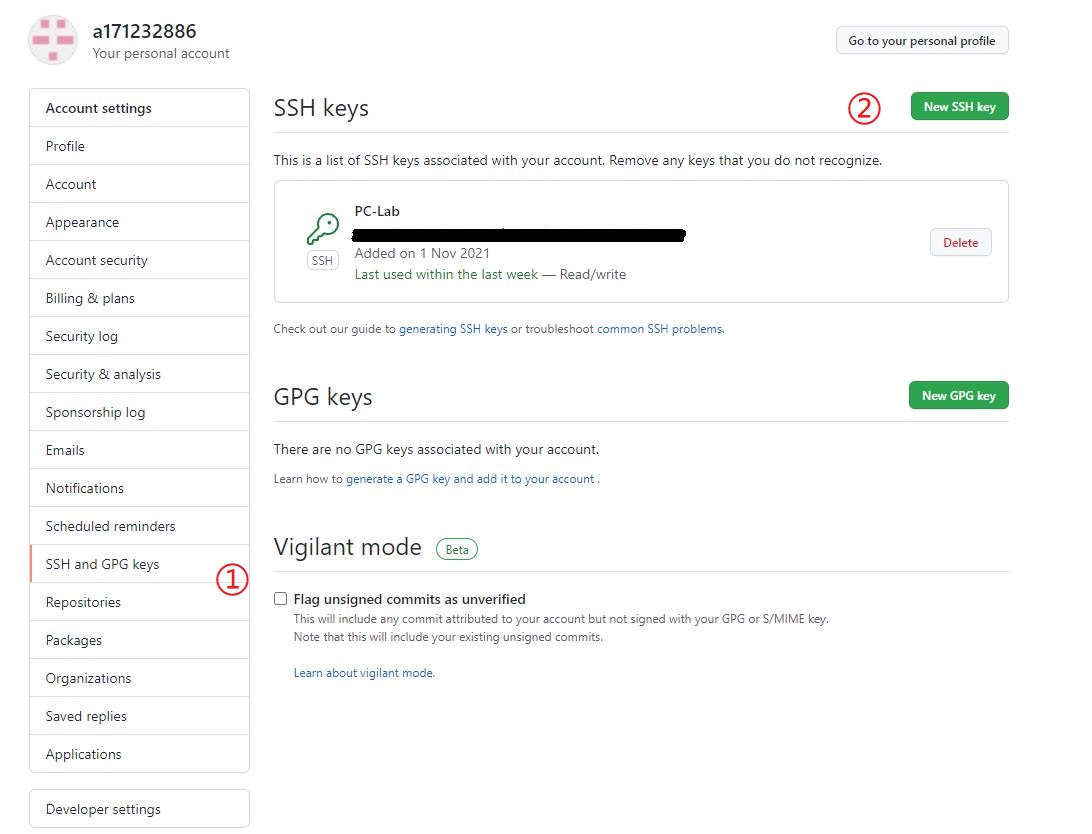This screenshot has height=834, width=1092.
Task: Open Notifications settings
Action: pos(139,488)
